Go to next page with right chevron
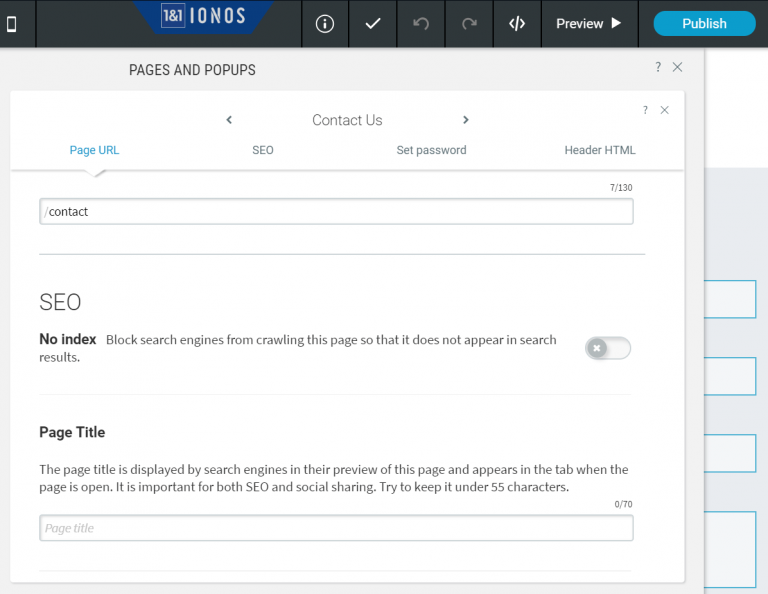768x594 pixels. coord(465,120)
